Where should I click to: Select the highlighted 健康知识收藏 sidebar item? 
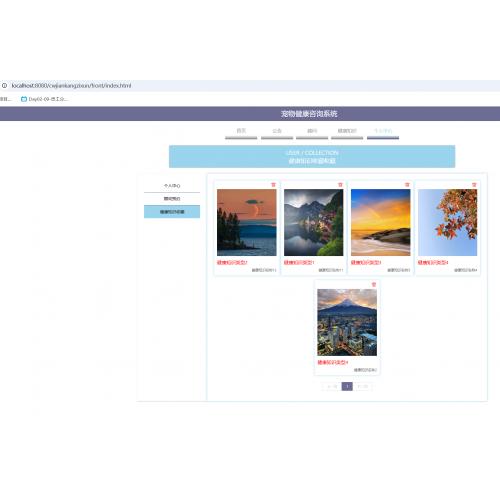point(172,212)
